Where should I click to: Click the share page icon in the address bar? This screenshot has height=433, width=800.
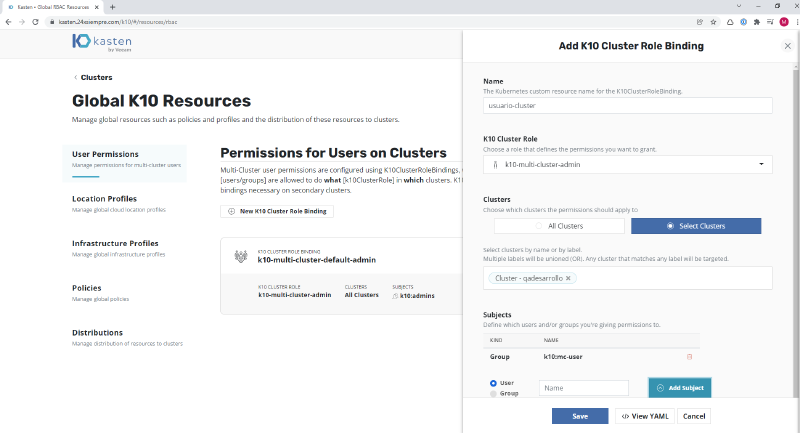pyautogui.click(x=700, y=22)
